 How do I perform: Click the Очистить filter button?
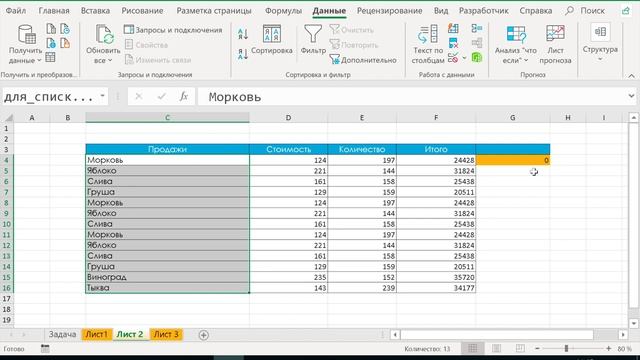point(351,30)
